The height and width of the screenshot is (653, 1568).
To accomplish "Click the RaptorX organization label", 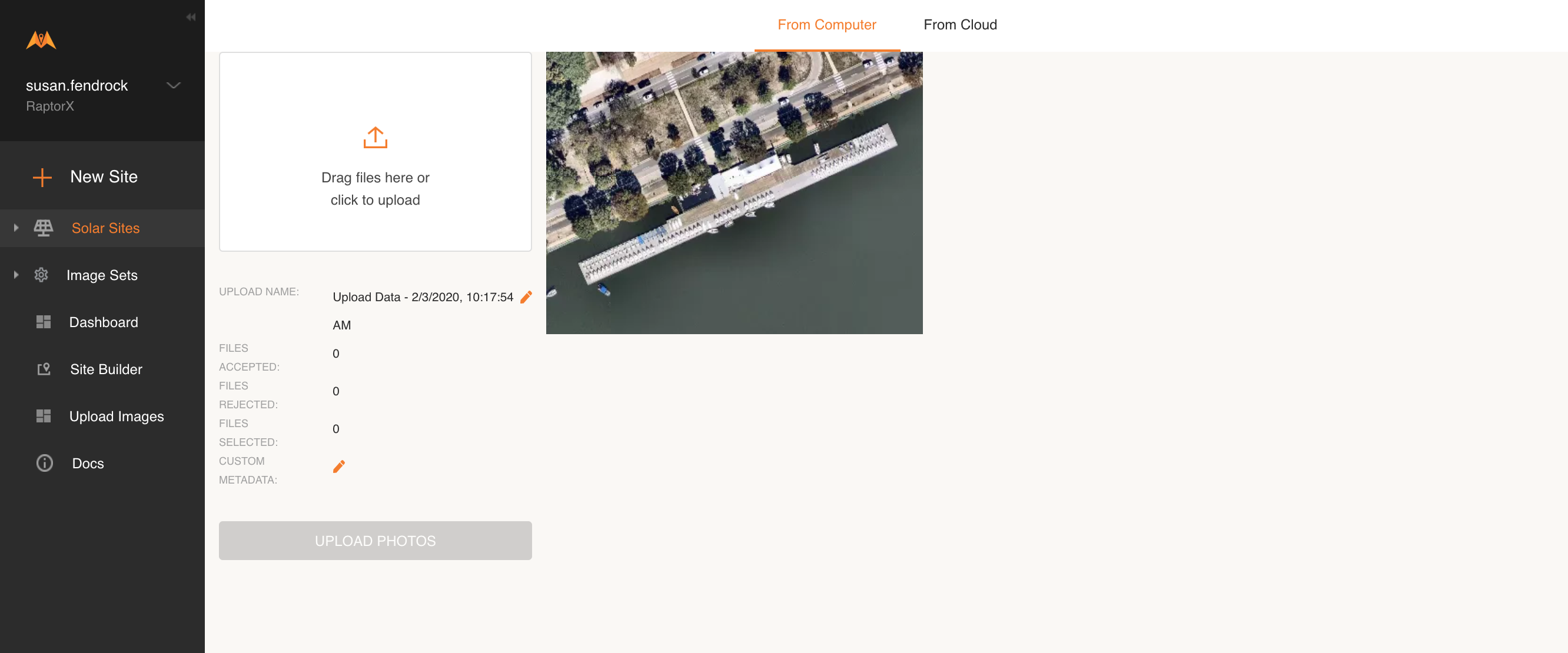I will pyautogui.click(x=50, y=106).
